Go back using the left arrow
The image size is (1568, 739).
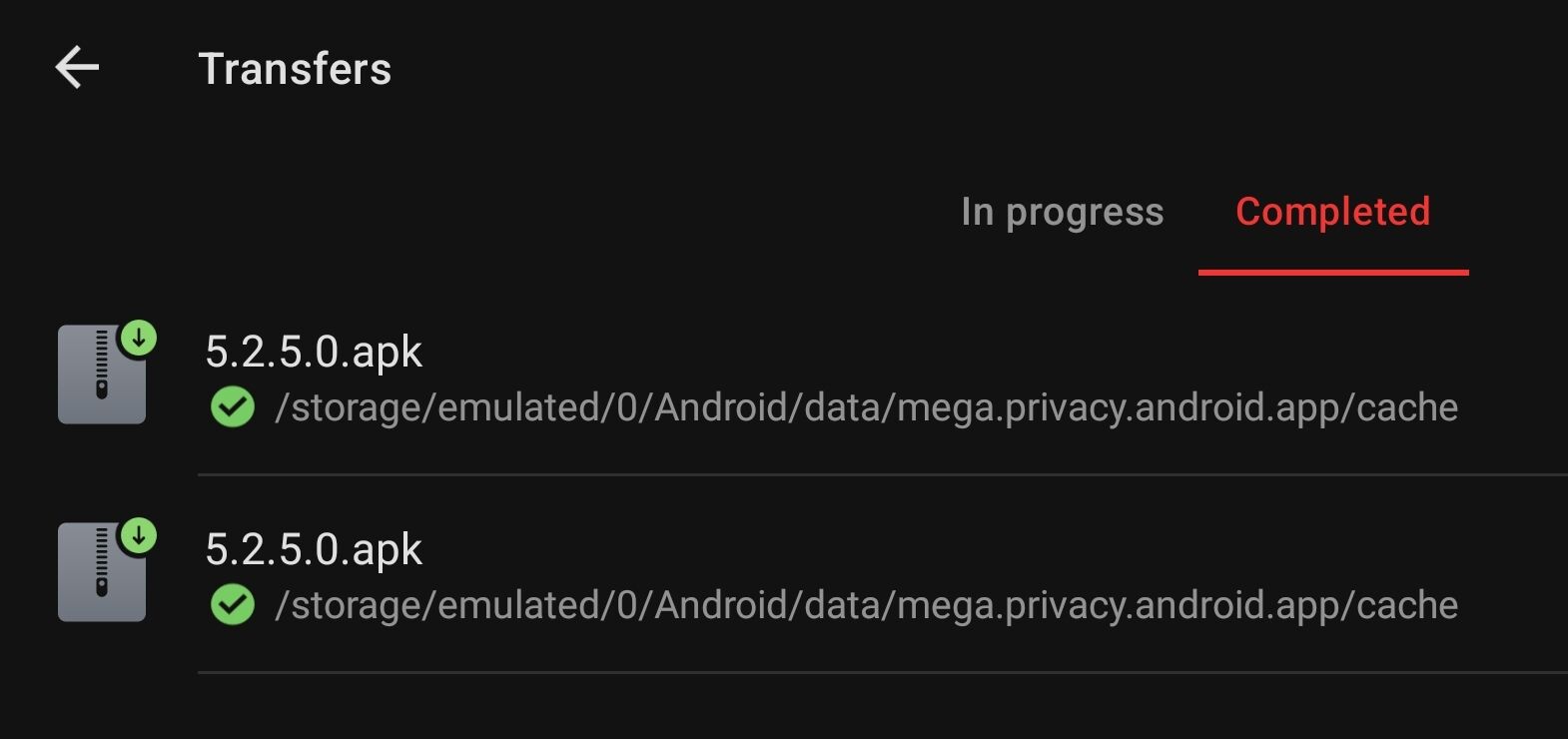(77, 68)
